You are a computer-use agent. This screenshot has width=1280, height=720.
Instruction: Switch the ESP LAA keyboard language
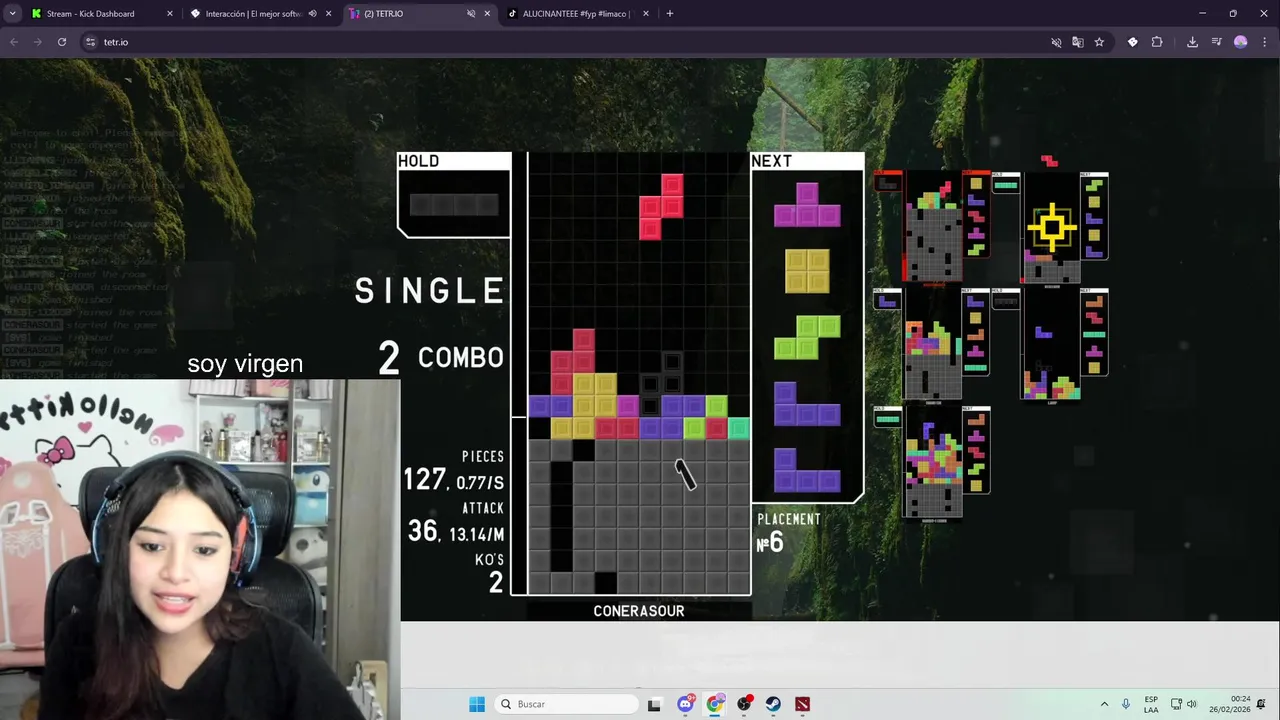(x=1151, y=704)
